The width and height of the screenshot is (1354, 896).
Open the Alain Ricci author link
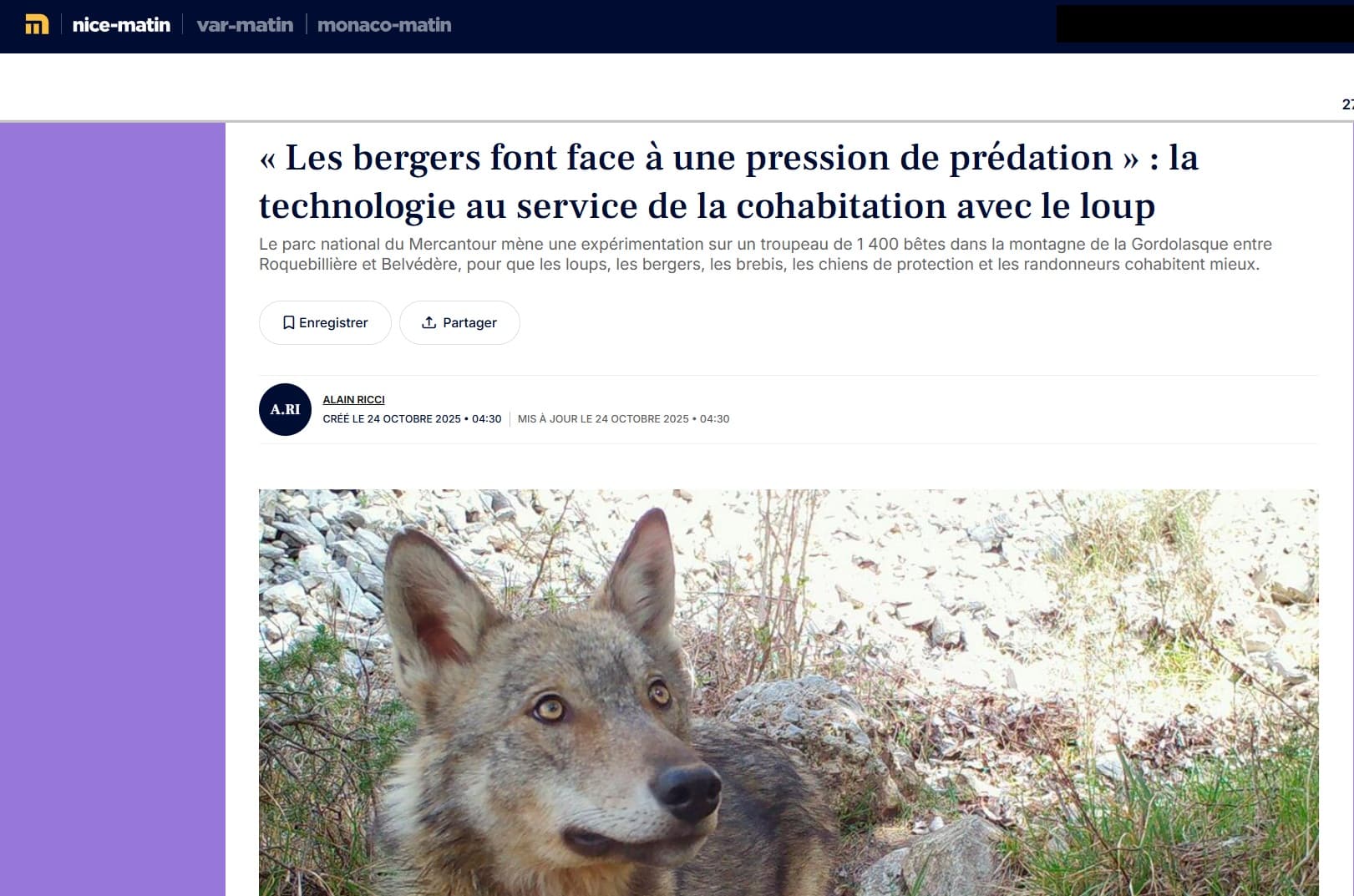(353, 400)
